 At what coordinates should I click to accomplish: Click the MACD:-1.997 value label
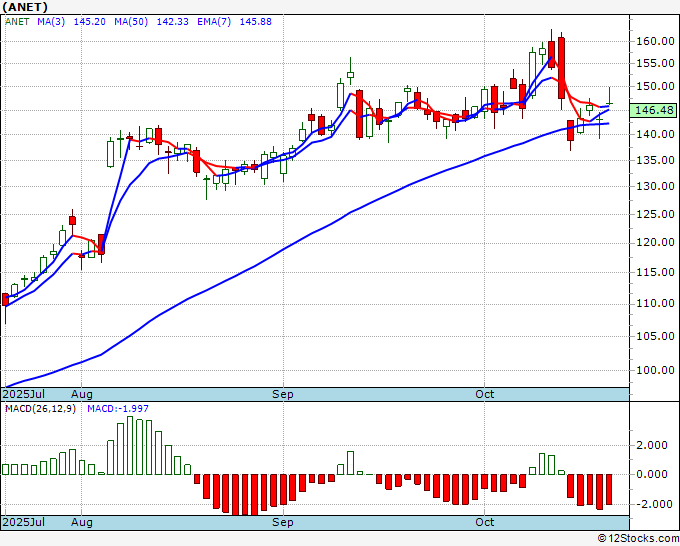point(118,409)
